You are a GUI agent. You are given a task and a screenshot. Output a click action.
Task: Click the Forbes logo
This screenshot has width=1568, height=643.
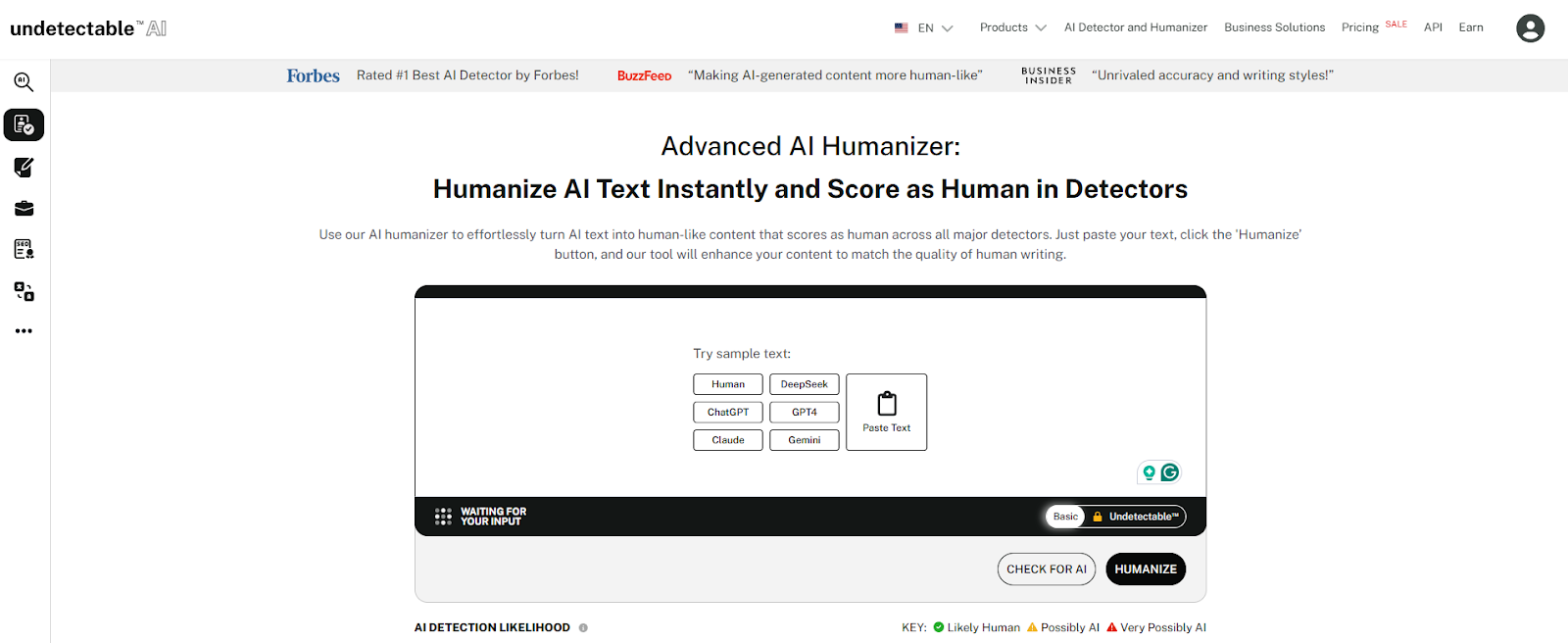pyautogui.click(x=313, y=75)
